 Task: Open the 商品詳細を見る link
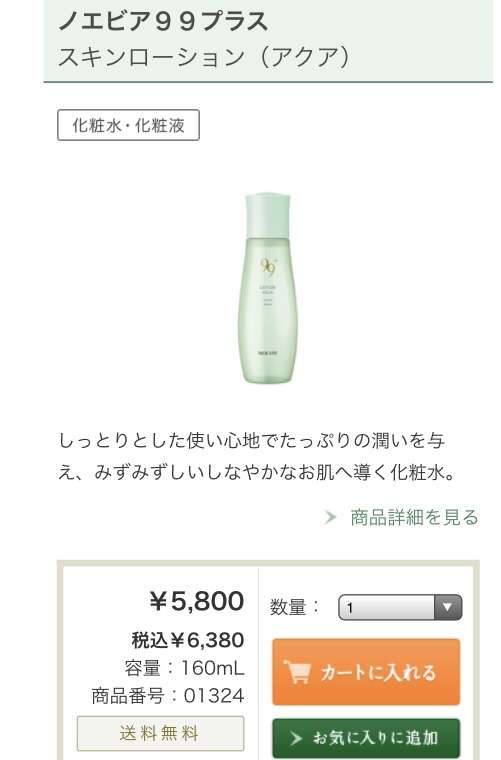click(x=413, y=517)
